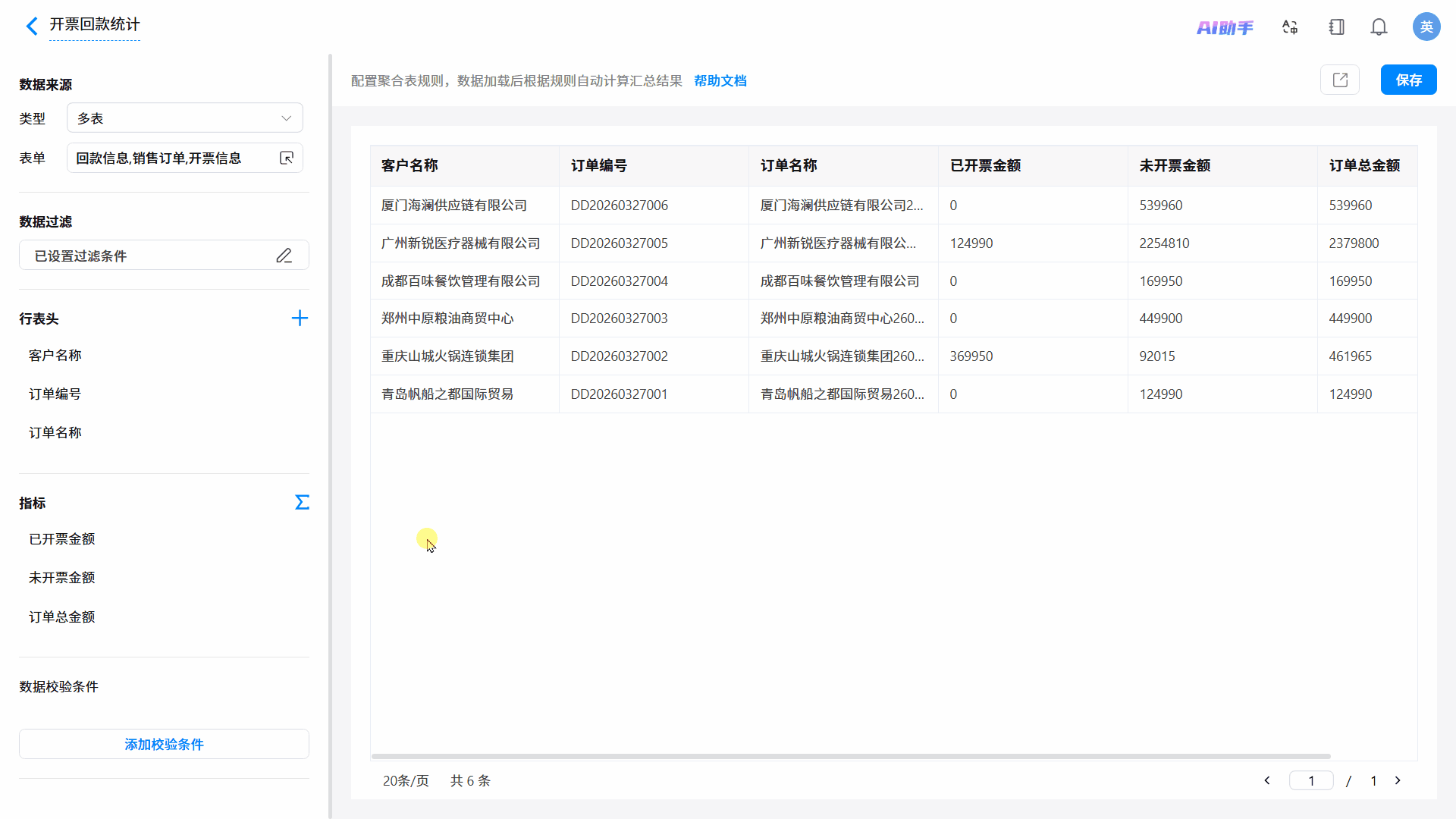Select 订单编号 in the row header list
The image size is (1456, 819).
[55, 394]
